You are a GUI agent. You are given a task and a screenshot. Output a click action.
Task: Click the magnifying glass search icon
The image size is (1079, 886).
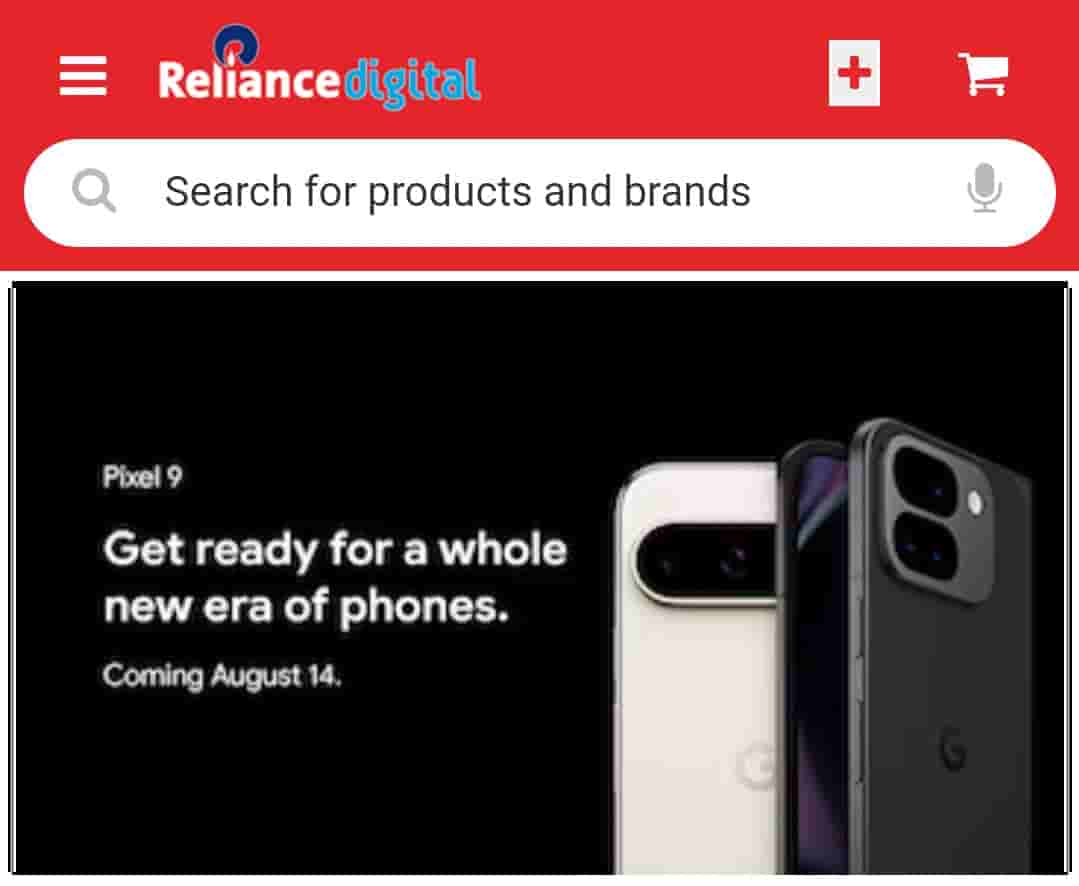tap(94, 191)
